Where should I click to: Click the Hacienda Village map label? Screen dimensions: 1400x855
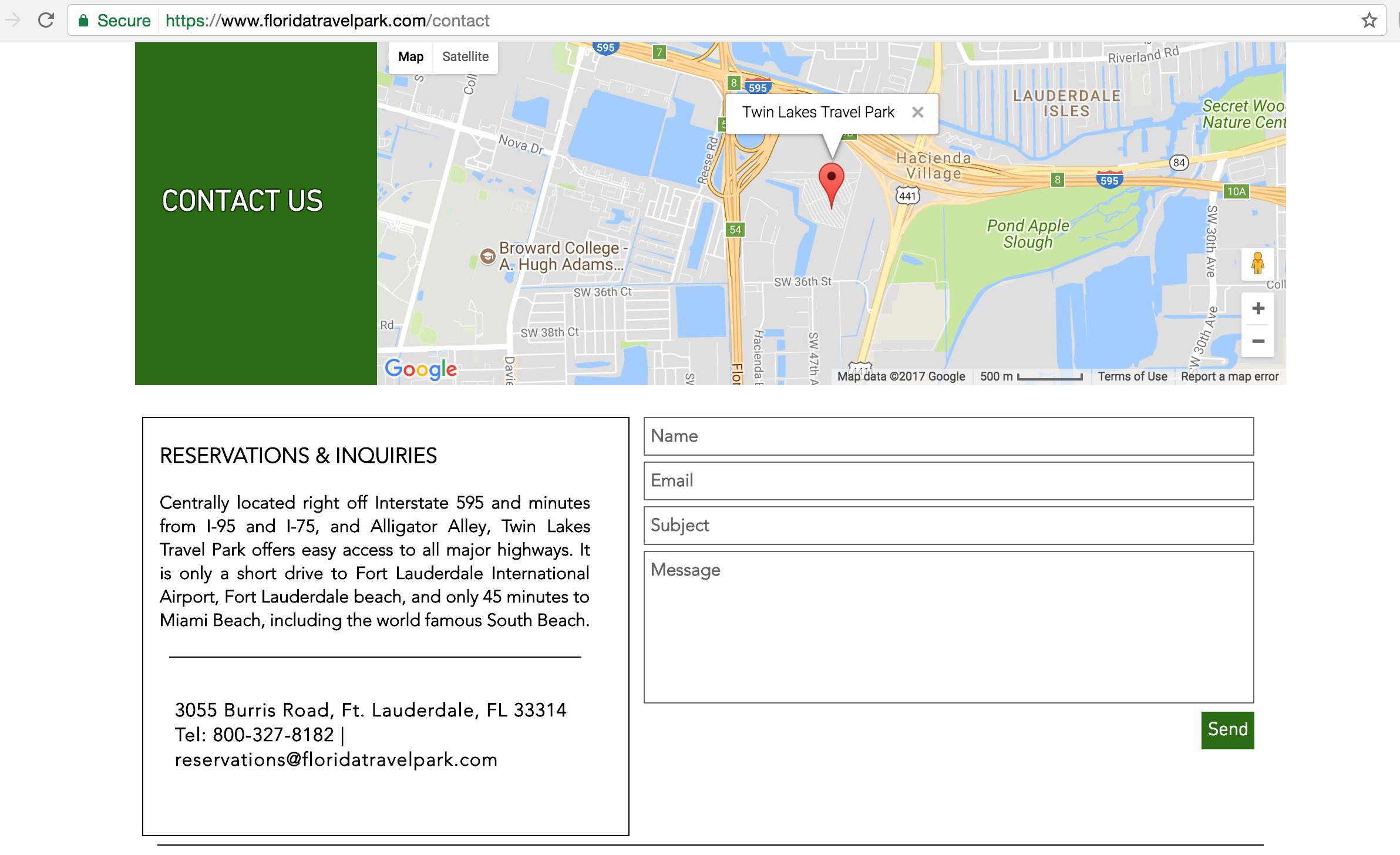[x=934, y=166]
